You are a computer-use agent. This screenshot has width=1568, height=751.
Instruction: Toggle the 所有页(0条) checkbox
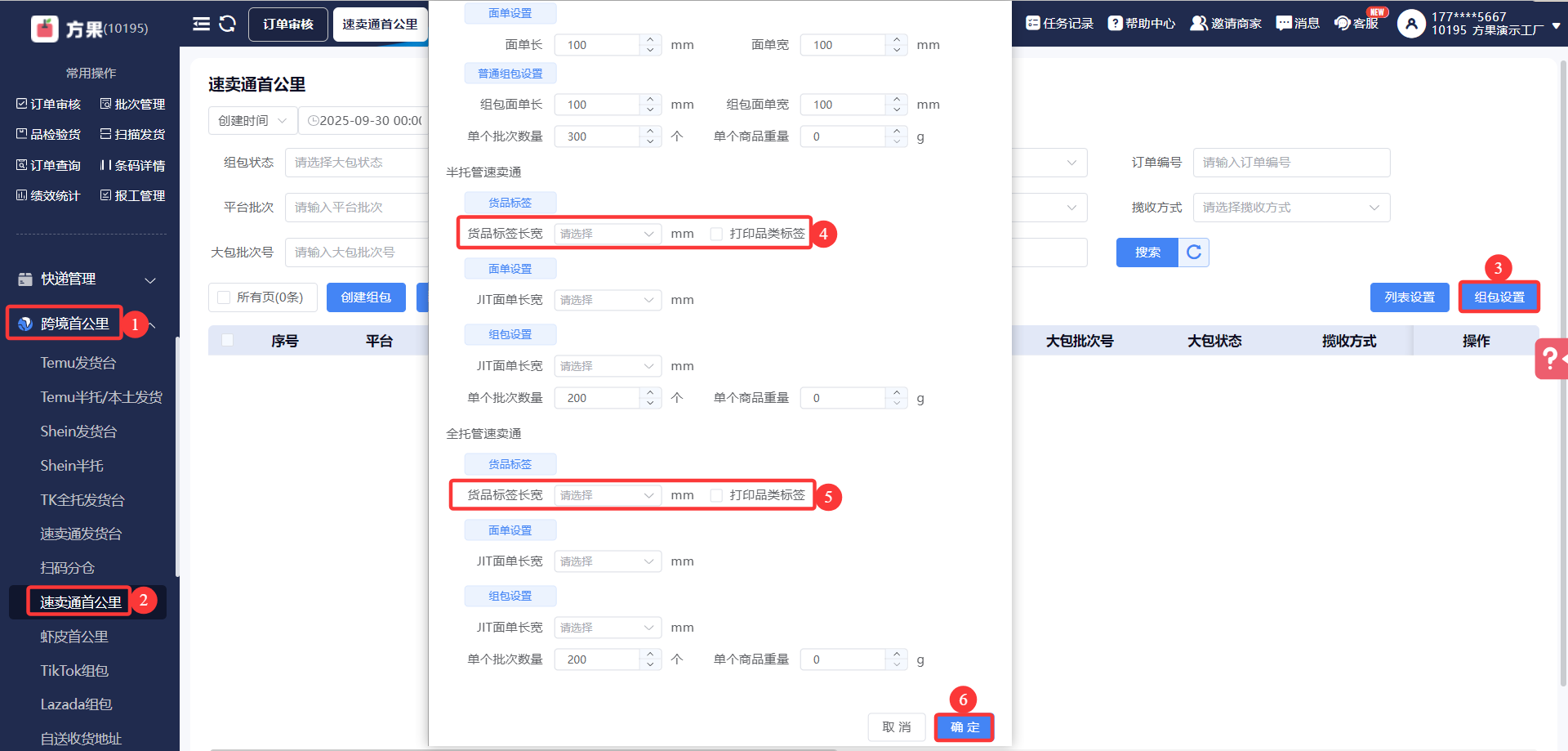(x=224, y=297)
